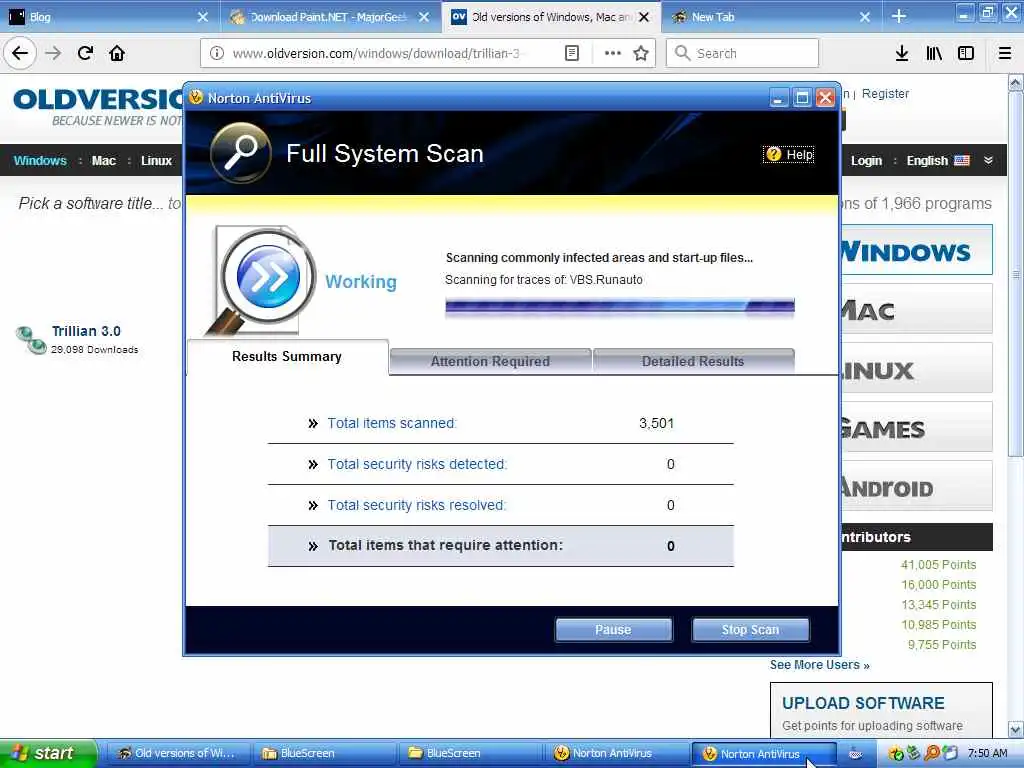Click the large Windows category banner

(x=916, y=250)
